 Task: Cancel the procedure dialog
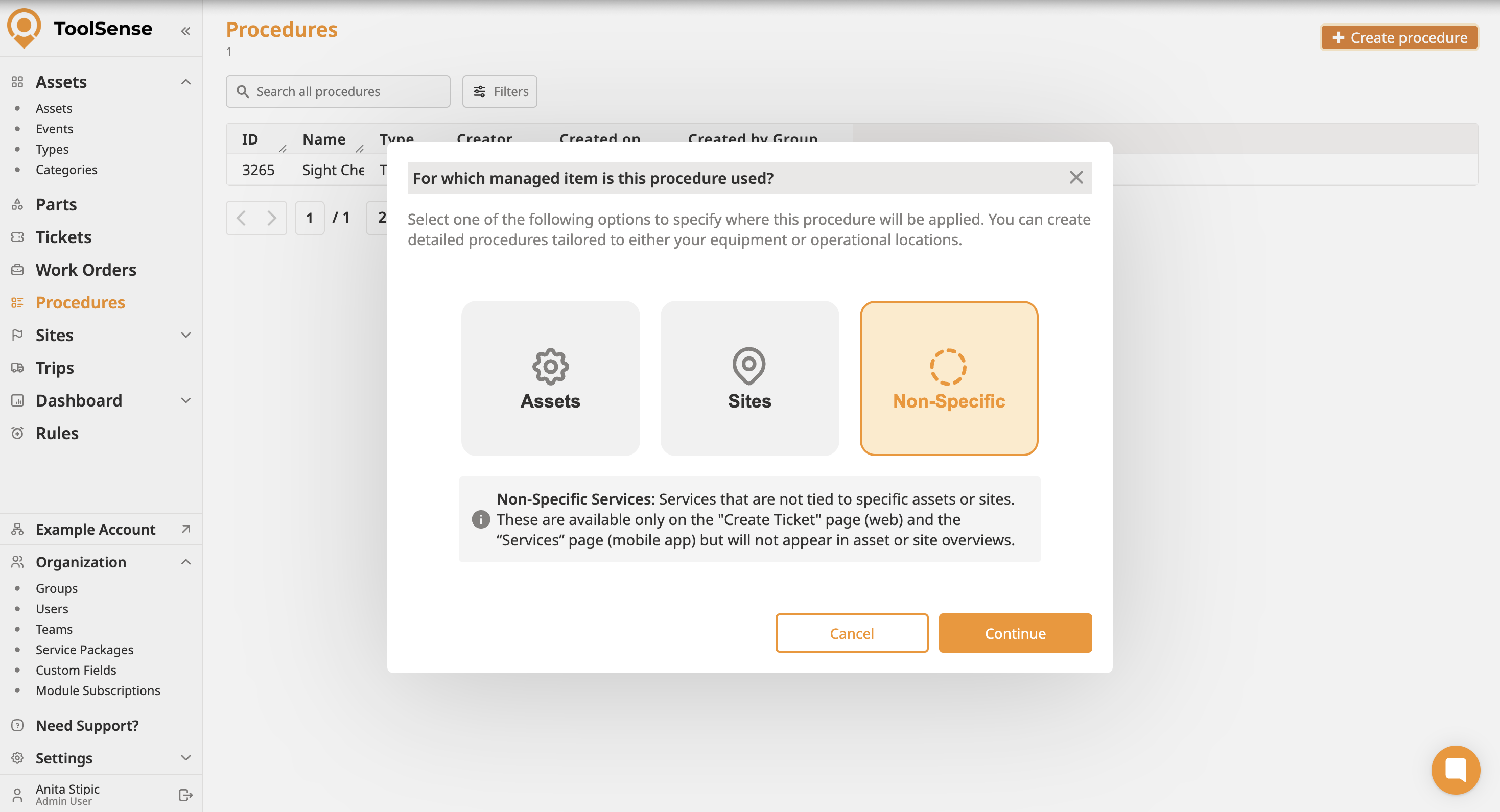851,633
